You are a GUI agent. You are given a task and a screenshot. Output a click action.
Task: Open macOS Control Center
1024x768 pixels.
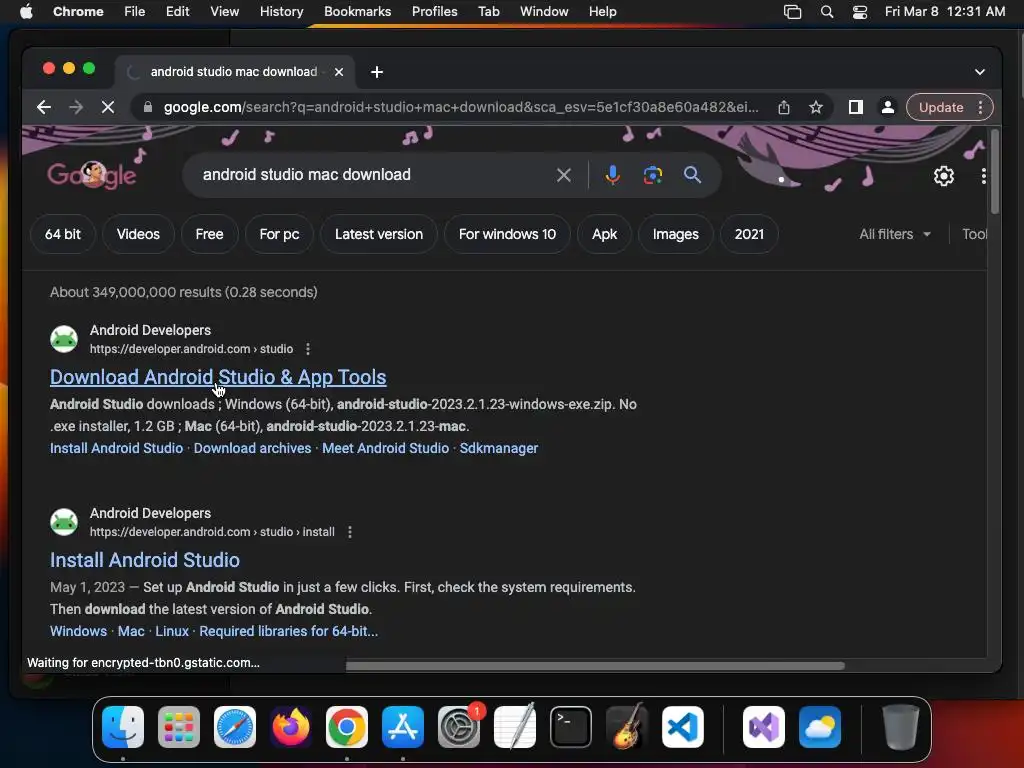[860, 12]
